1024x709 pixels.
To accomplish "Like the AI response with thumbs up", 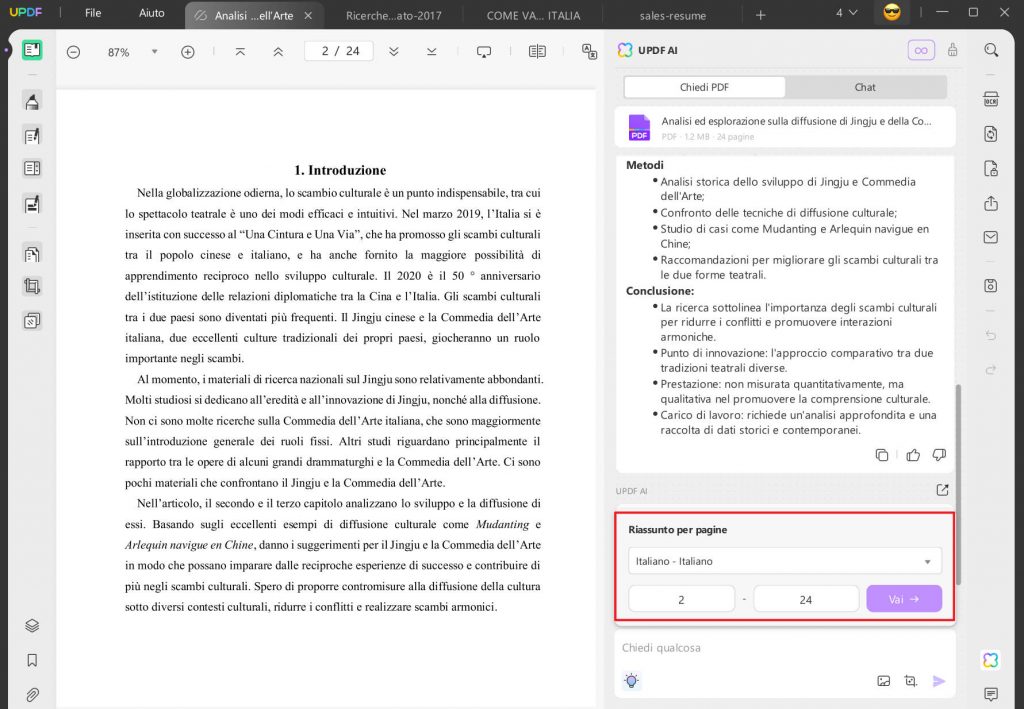I will click(x=913, y=455).
